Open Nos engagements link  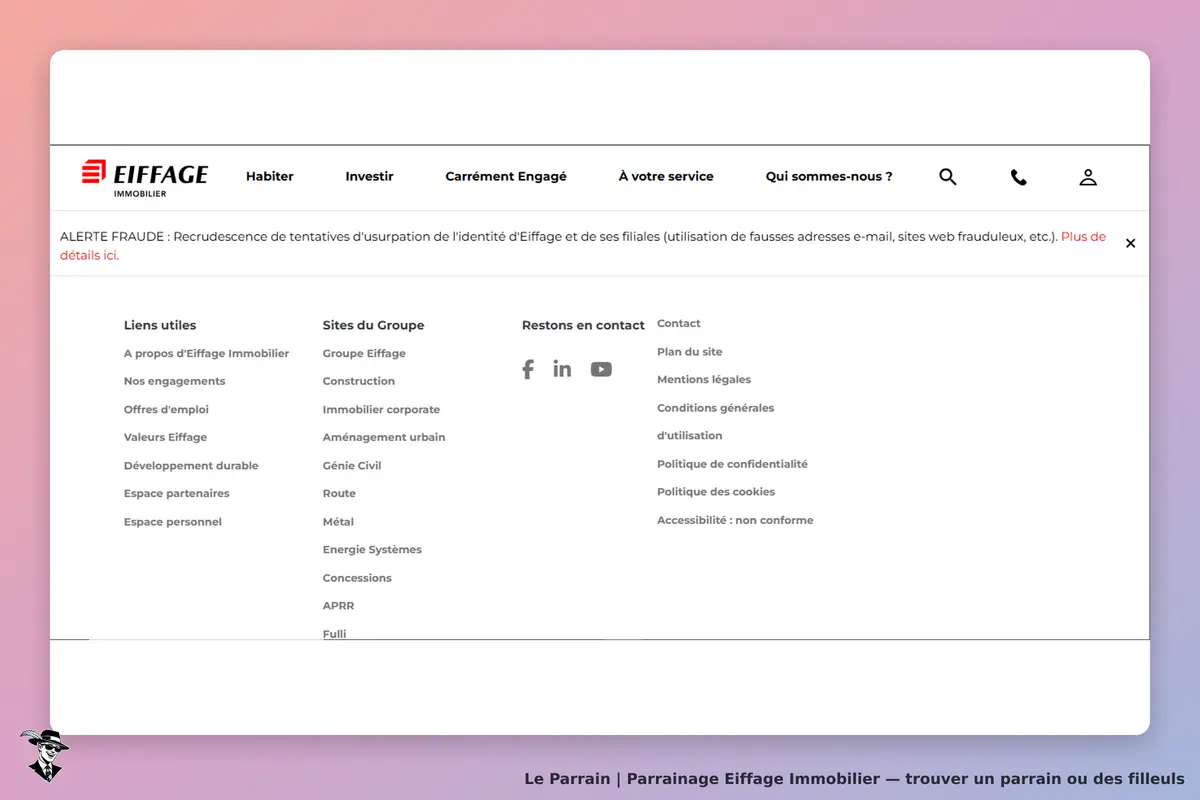point(175,381)
